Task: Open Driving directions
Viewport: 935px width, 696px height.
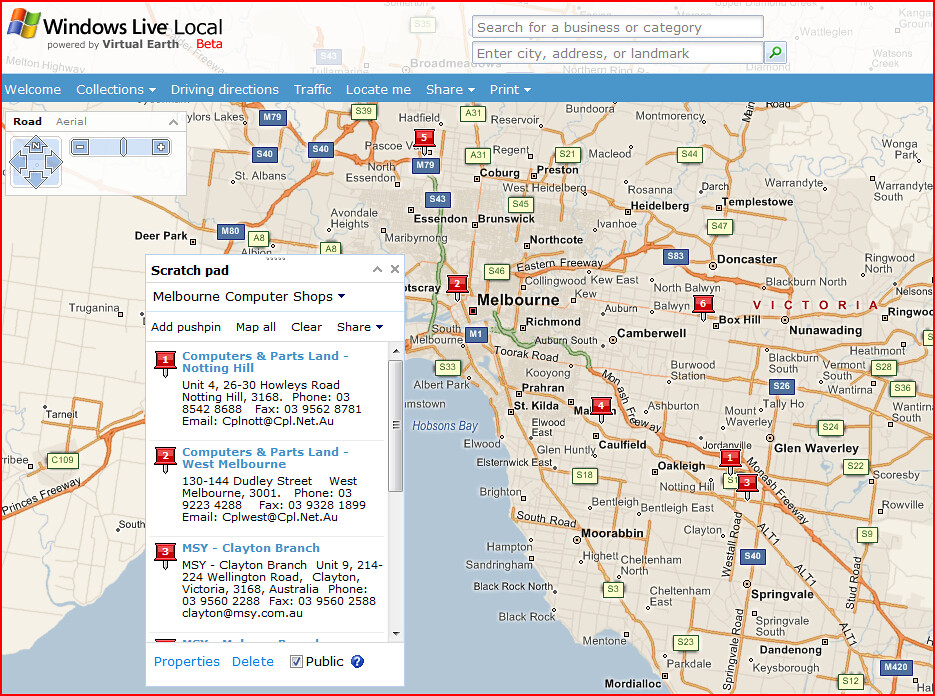Action: 225,89
